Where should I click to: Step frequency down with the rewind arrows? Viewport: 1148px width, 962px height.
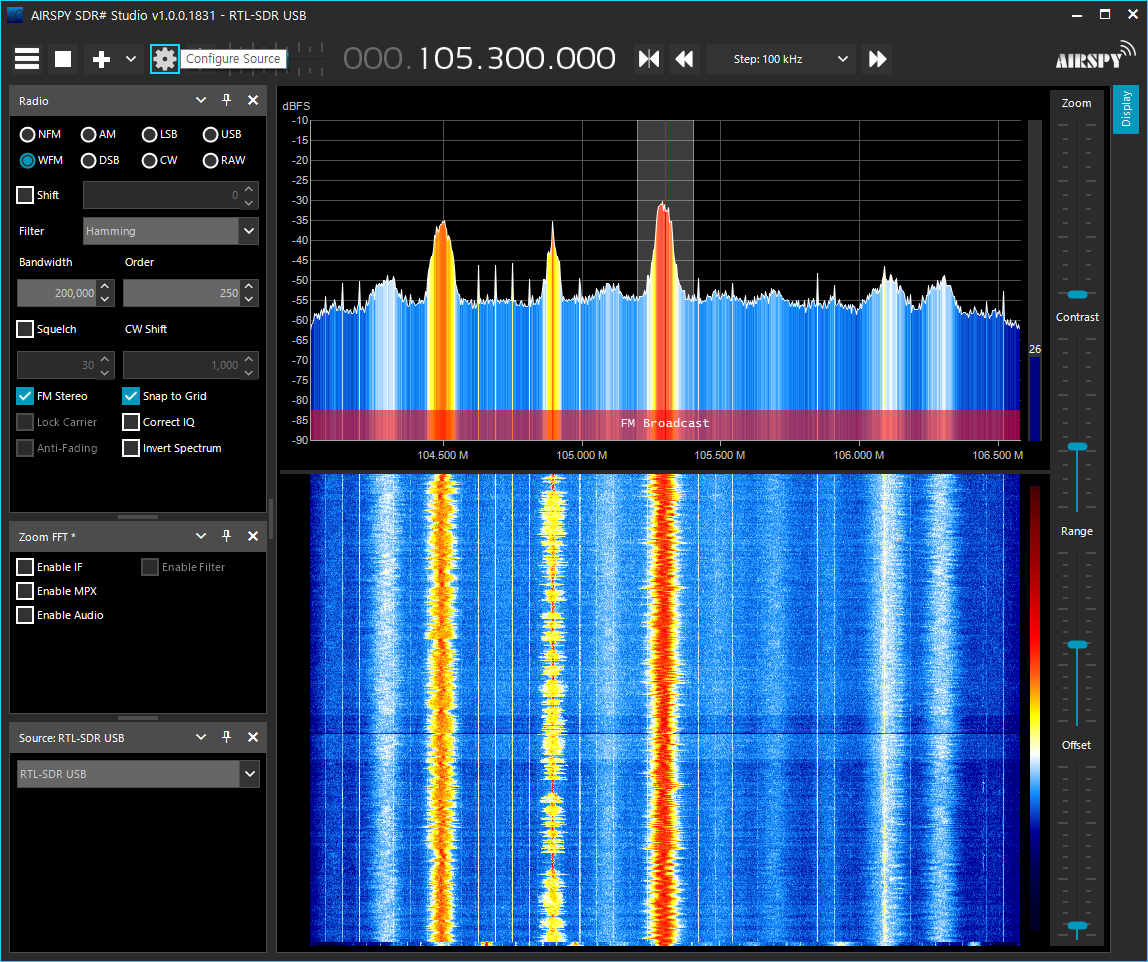coord(685,59)
